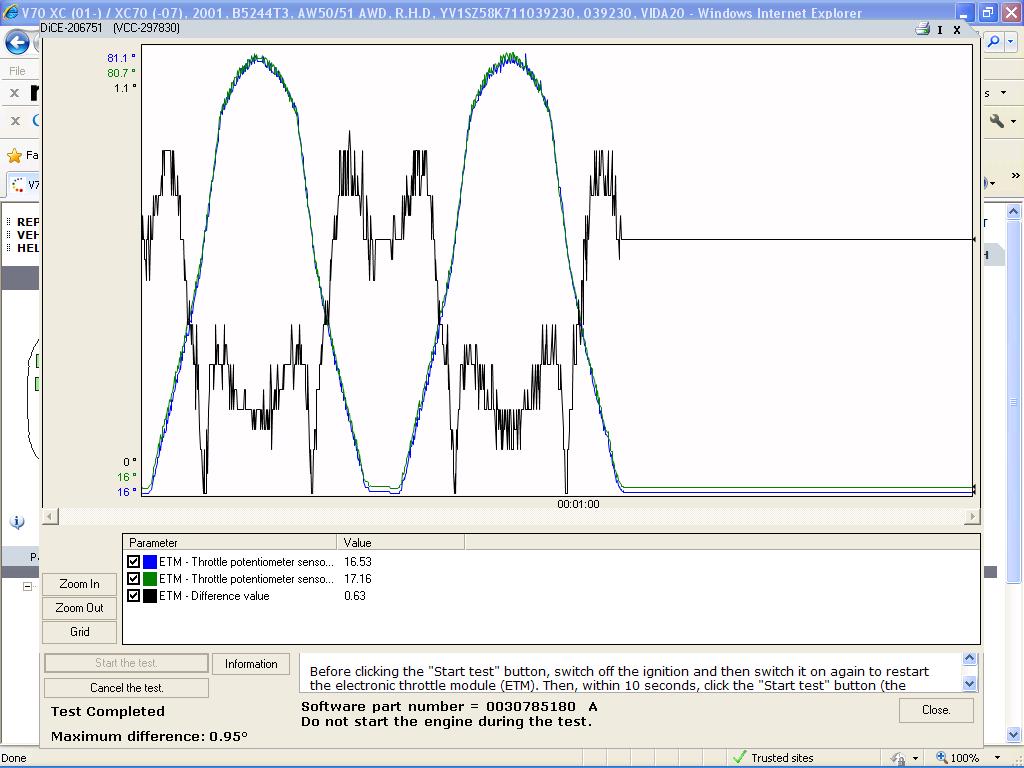Uncheck the green throttle potentiometer sensor checkbox

click(134, 579)
